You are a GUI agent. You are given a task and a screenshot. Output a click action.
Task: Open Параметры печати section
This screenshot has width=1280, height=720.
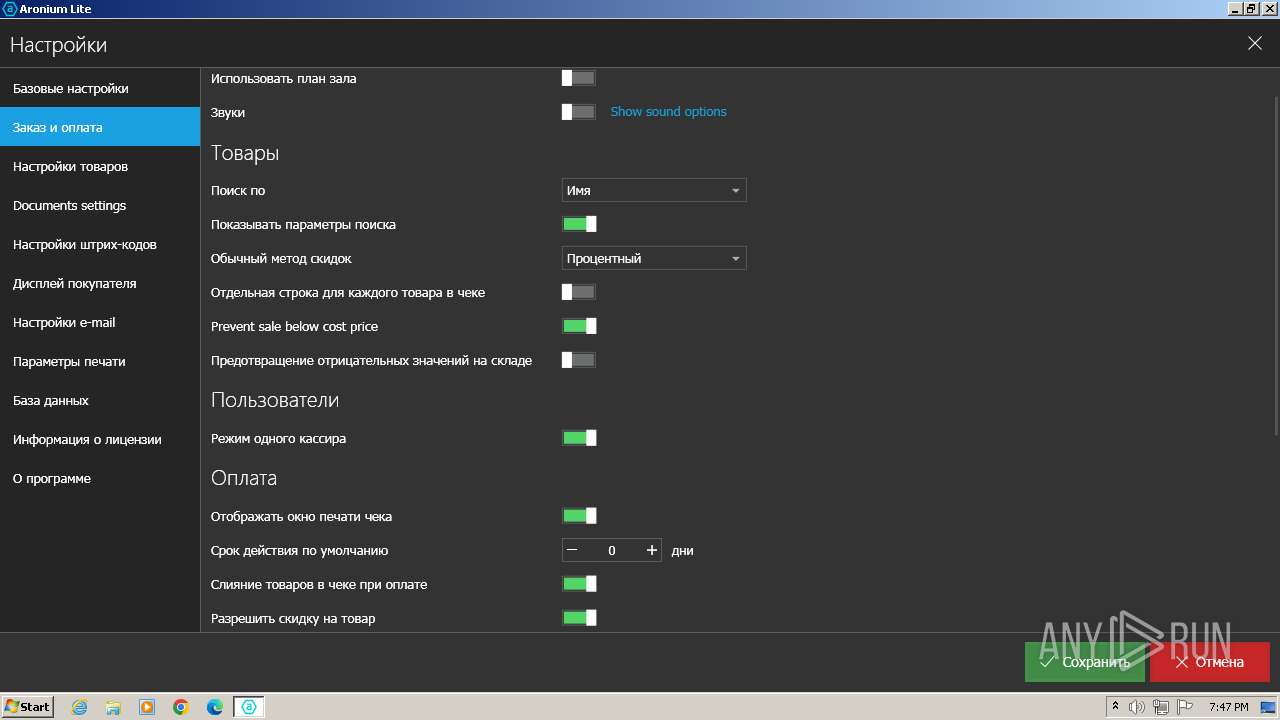[100, 361]
